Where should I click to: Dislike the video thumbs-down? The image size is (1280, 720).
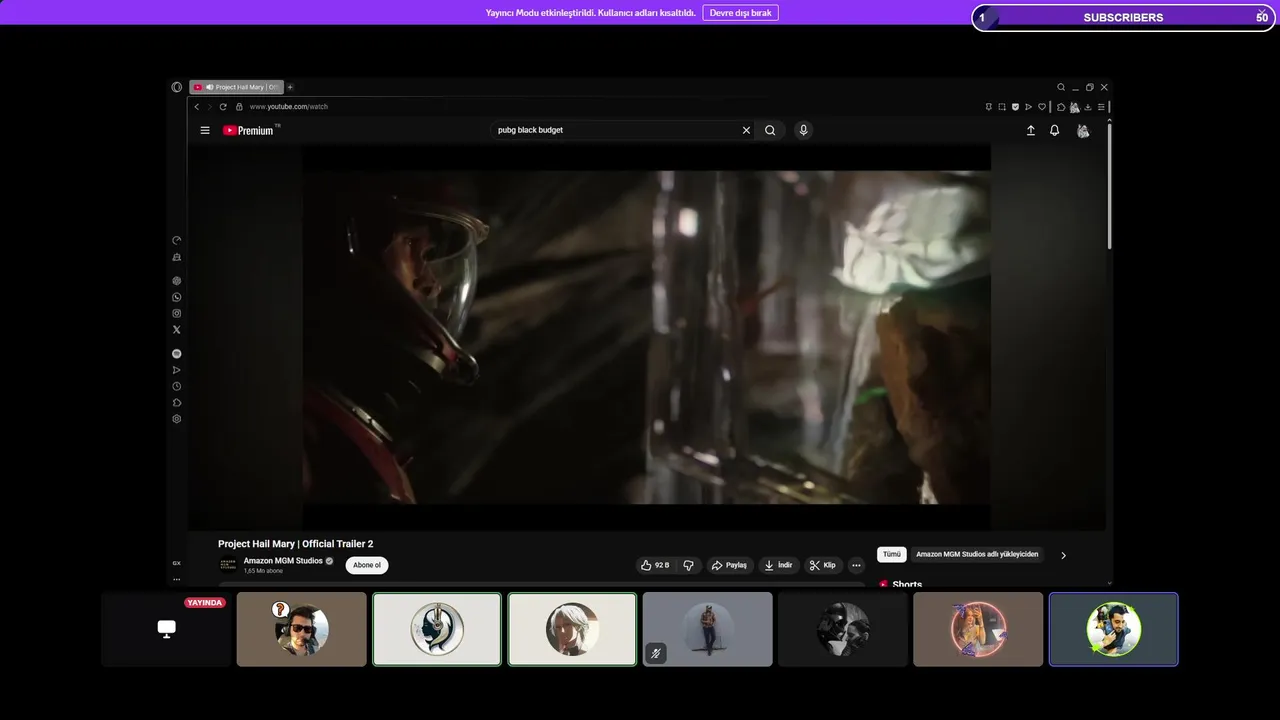[688, 565]
